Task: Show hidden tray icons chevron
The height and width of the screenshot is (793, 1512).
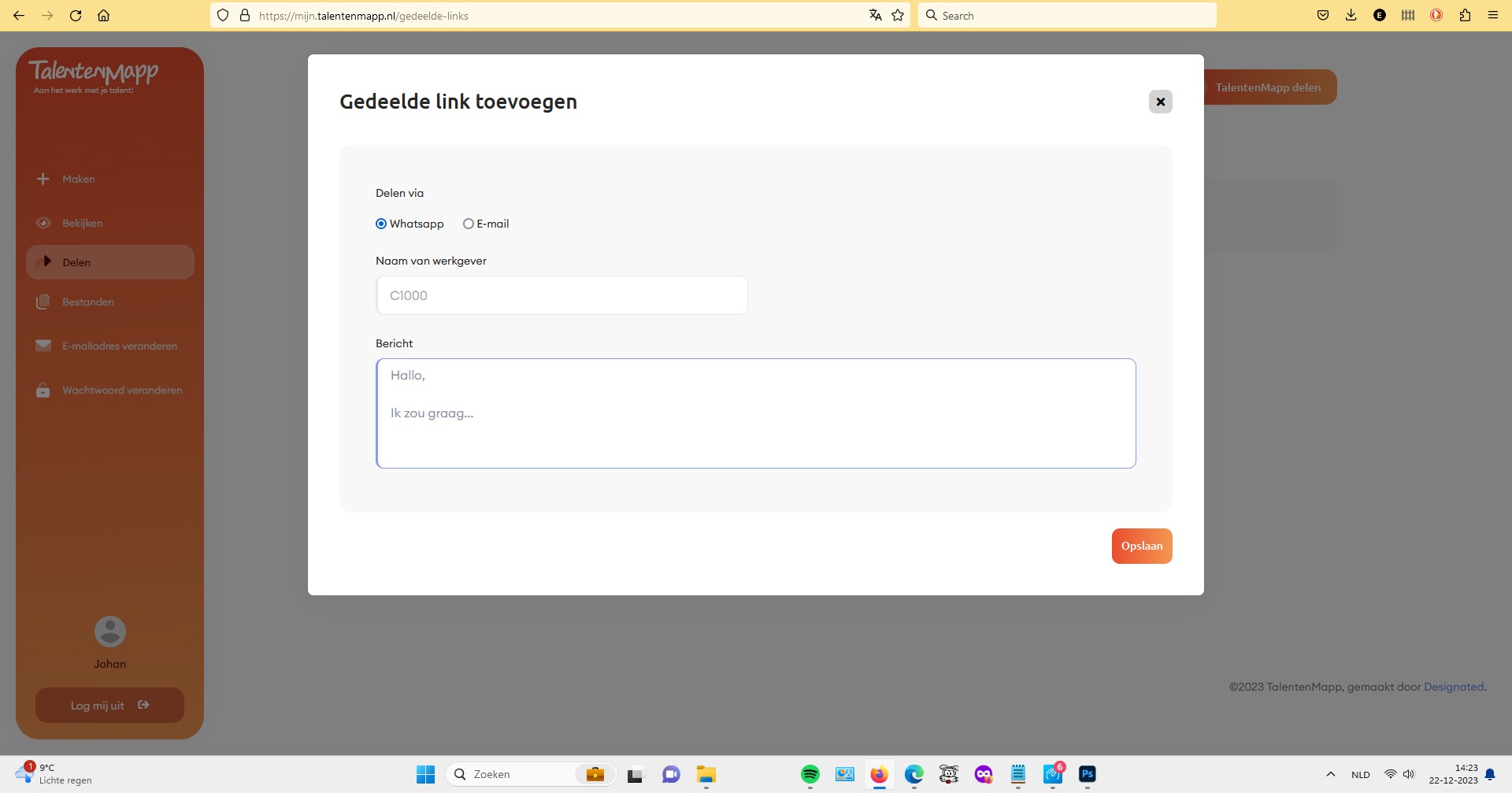Action: (1331, 774)
